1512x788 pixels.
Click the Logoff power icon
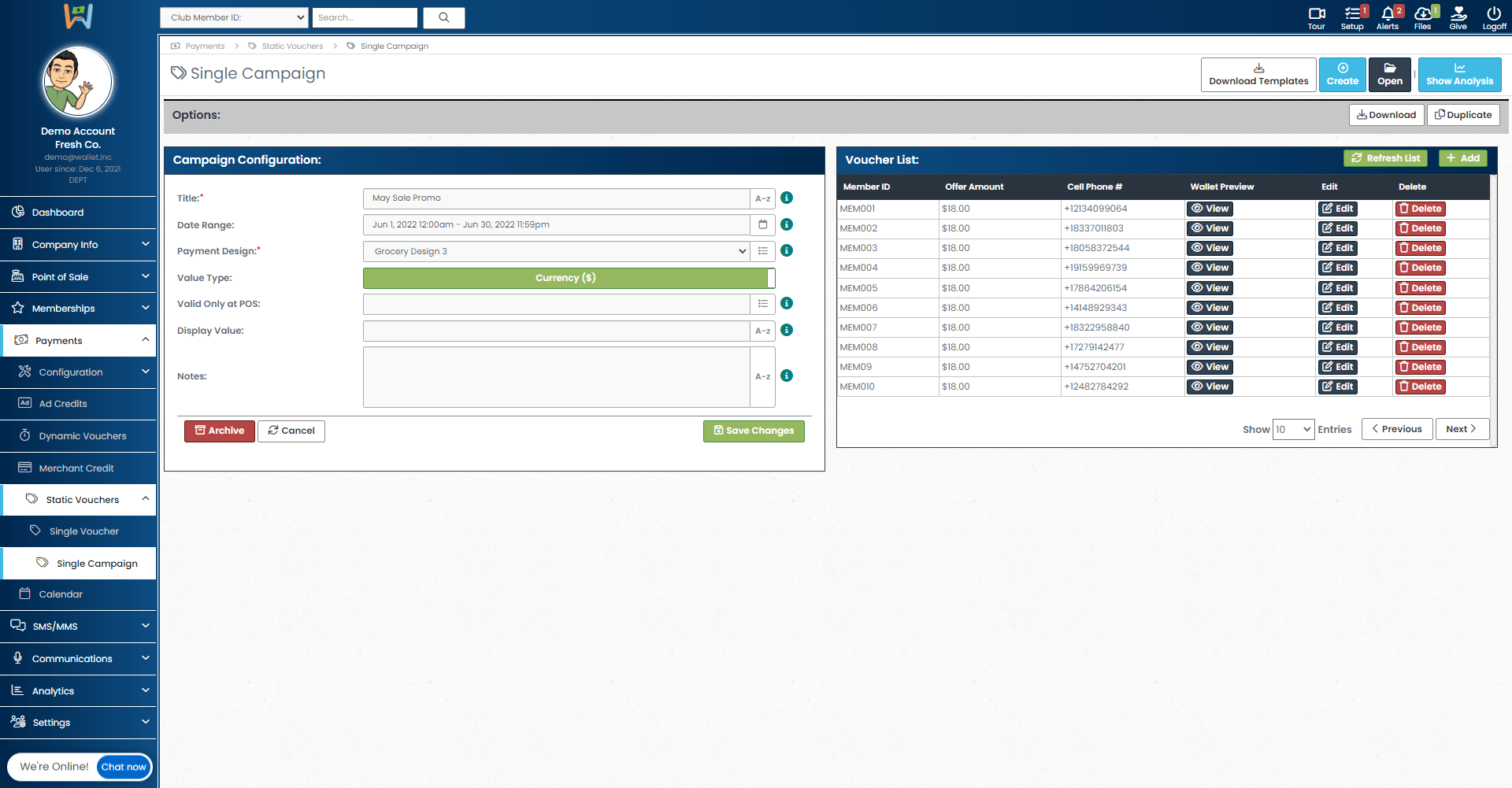click(1494, 14)
